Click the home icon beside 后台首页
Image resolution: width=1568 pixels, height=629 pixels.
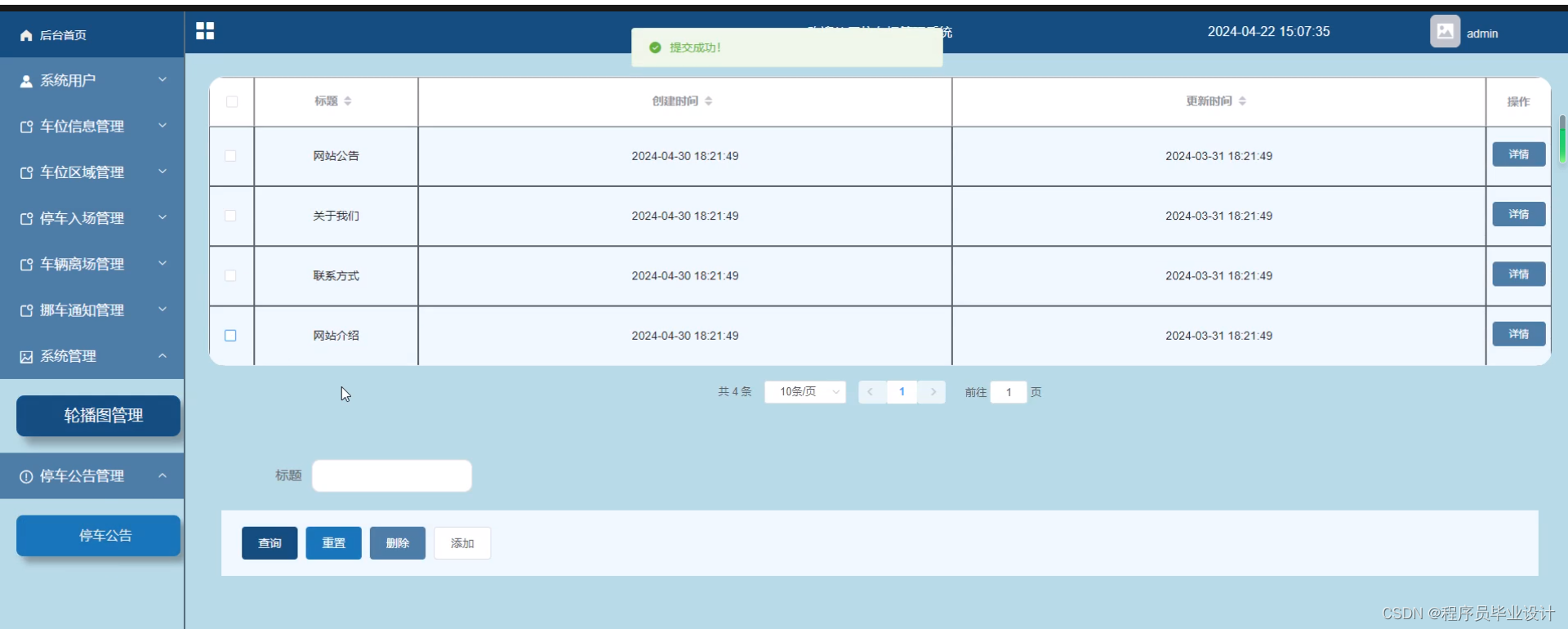[x=26, y=35]
